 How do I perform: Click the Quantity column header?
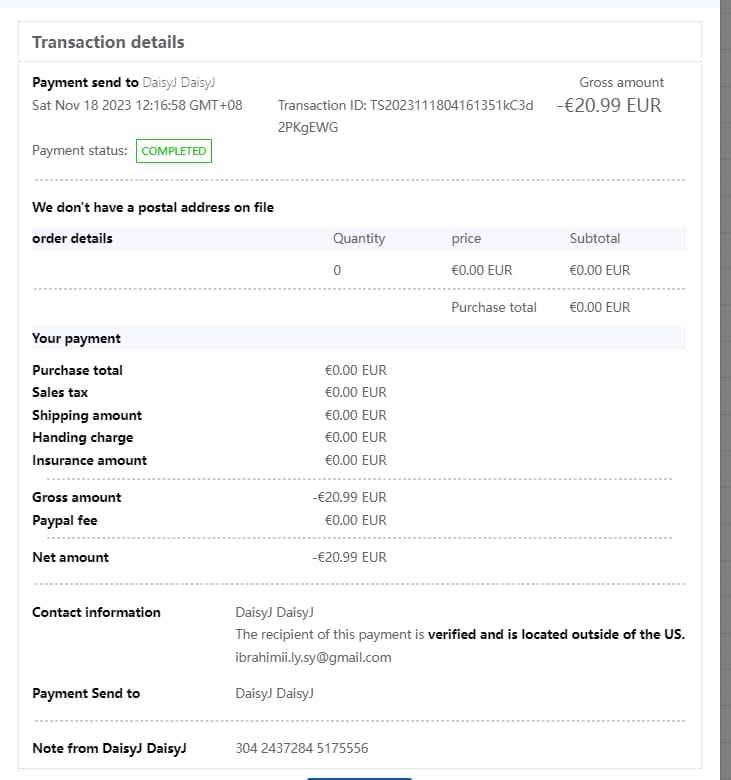coord(358,238)
